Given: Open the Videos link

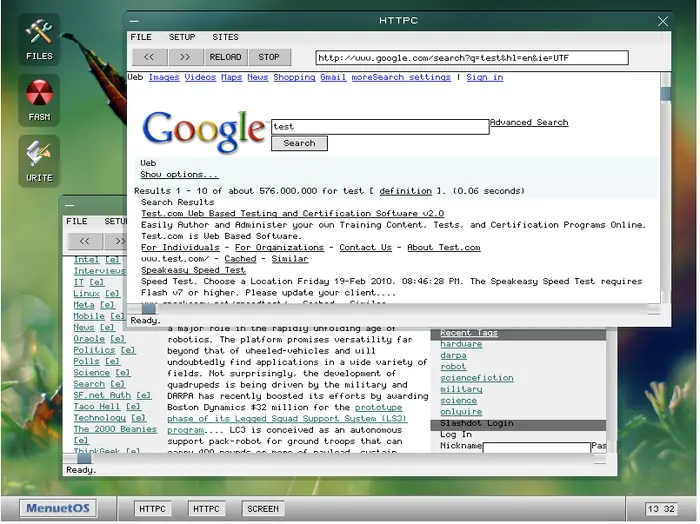Looking at the screenshot, I should [200, 77].
